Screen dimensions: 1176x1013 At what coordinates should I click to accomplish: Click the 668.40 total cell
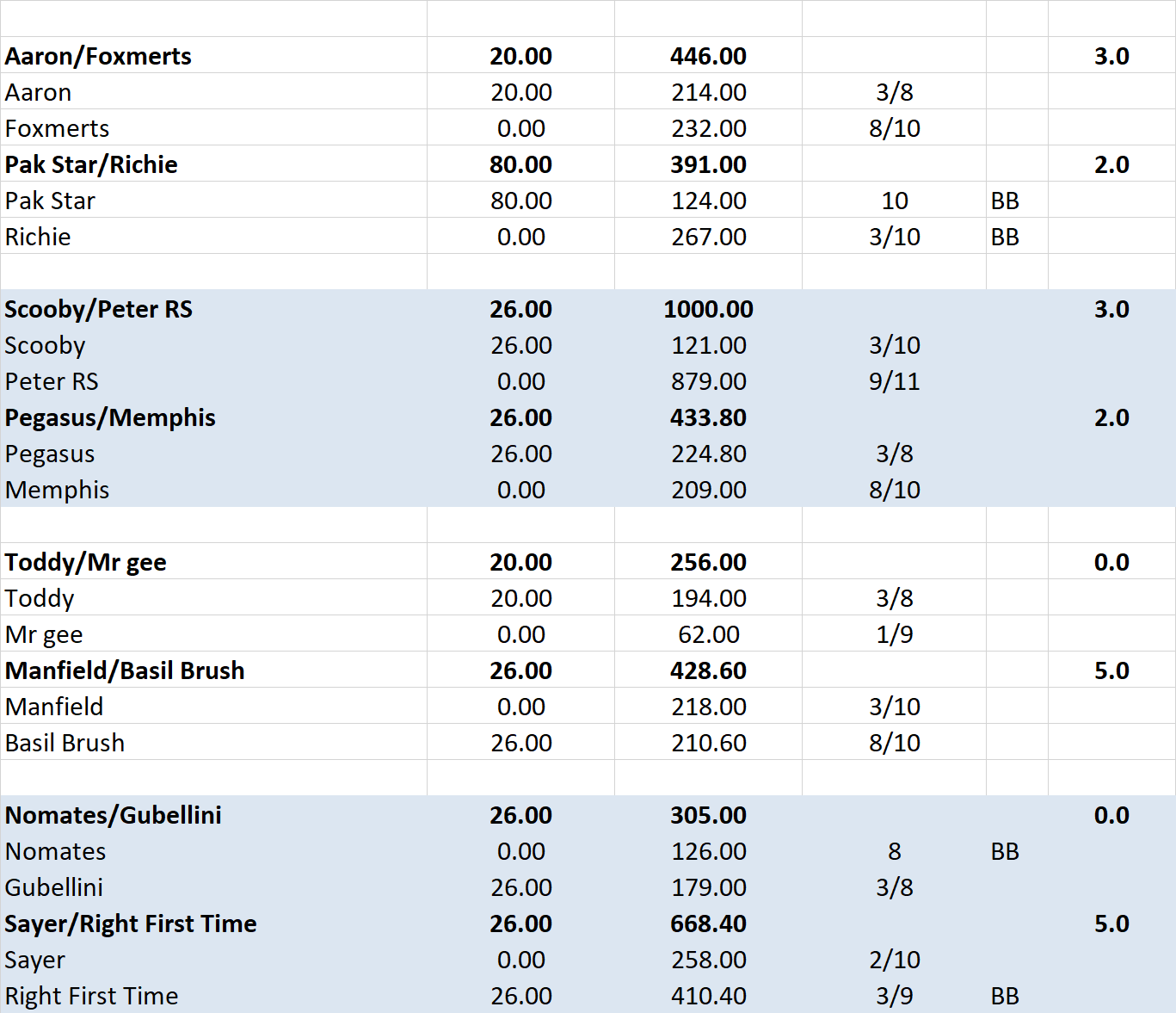(708, 923)
